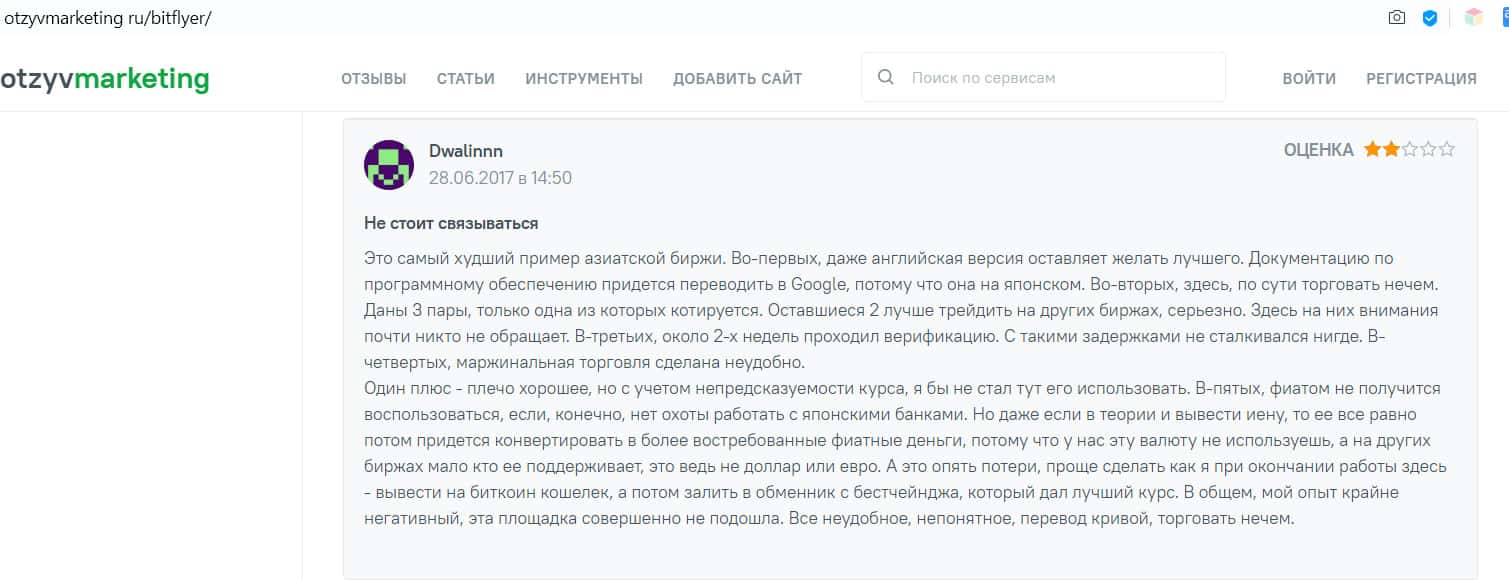The image size is (1509, 580).
Task: Open the СТАТЬИ menu item
Action: point(466,79)
